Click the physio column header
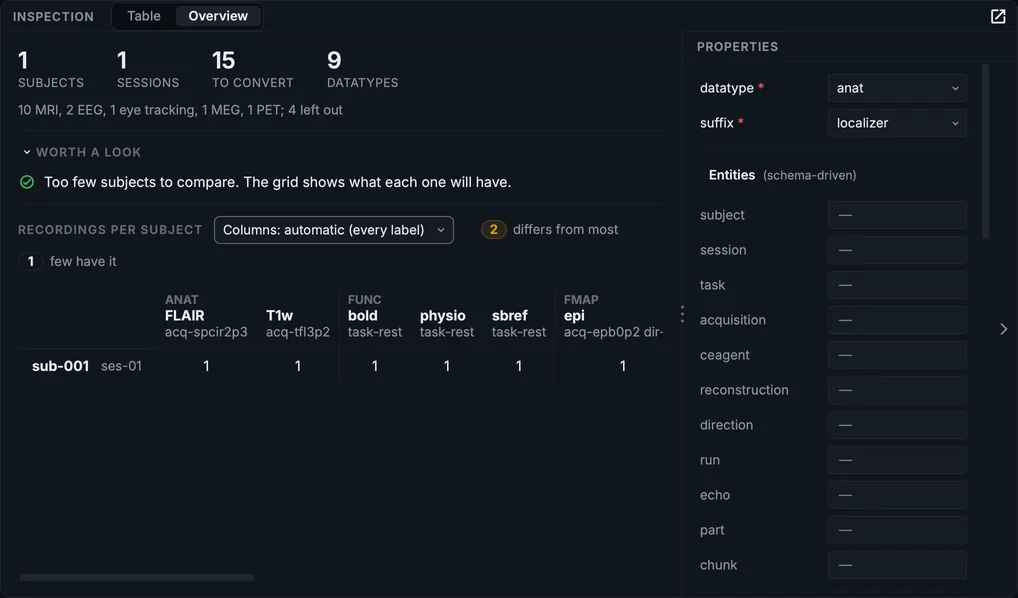 [x=447, y=323]
